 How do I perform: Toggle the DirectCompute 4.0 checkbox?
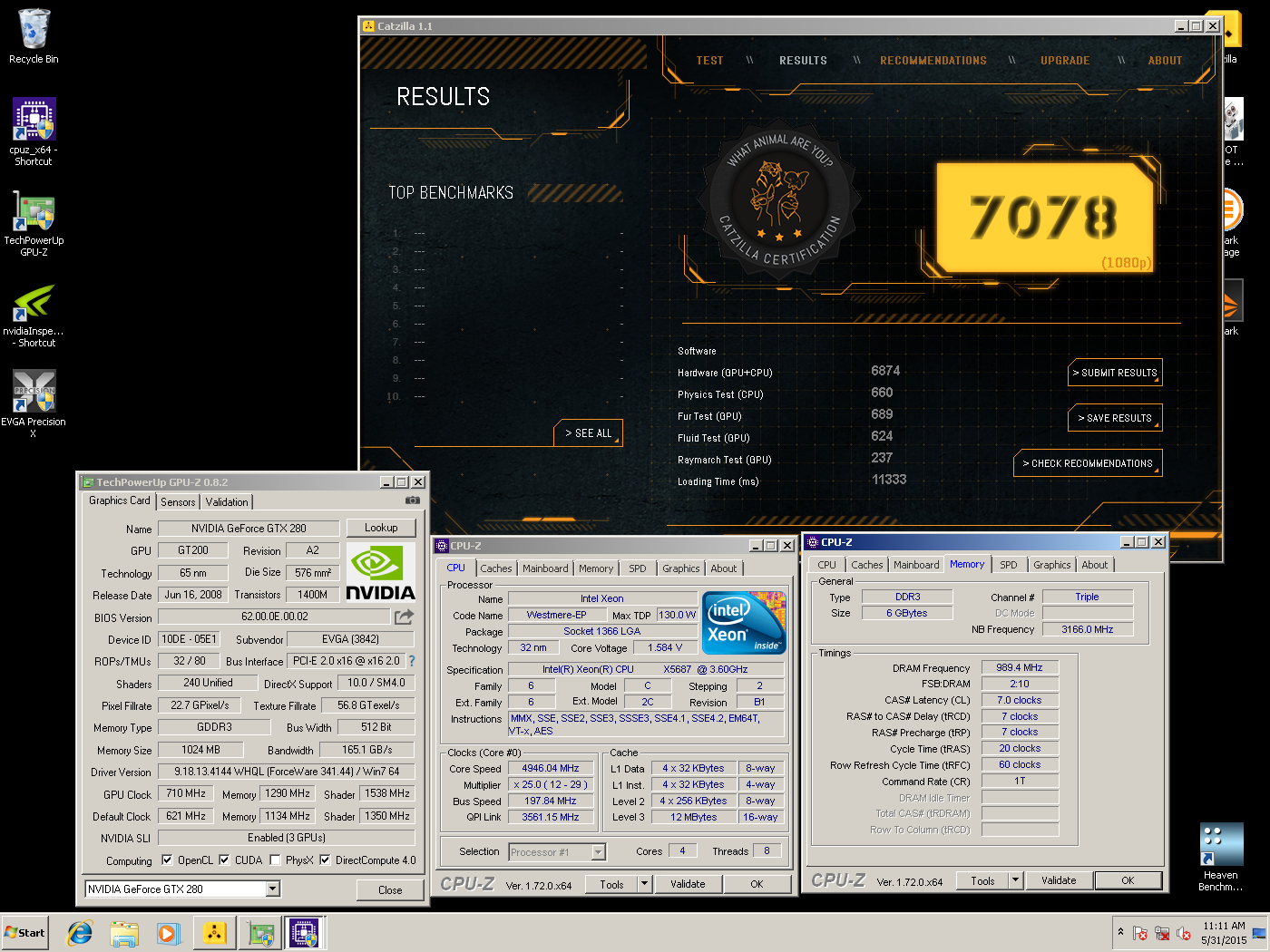click(x=325, y=860)
